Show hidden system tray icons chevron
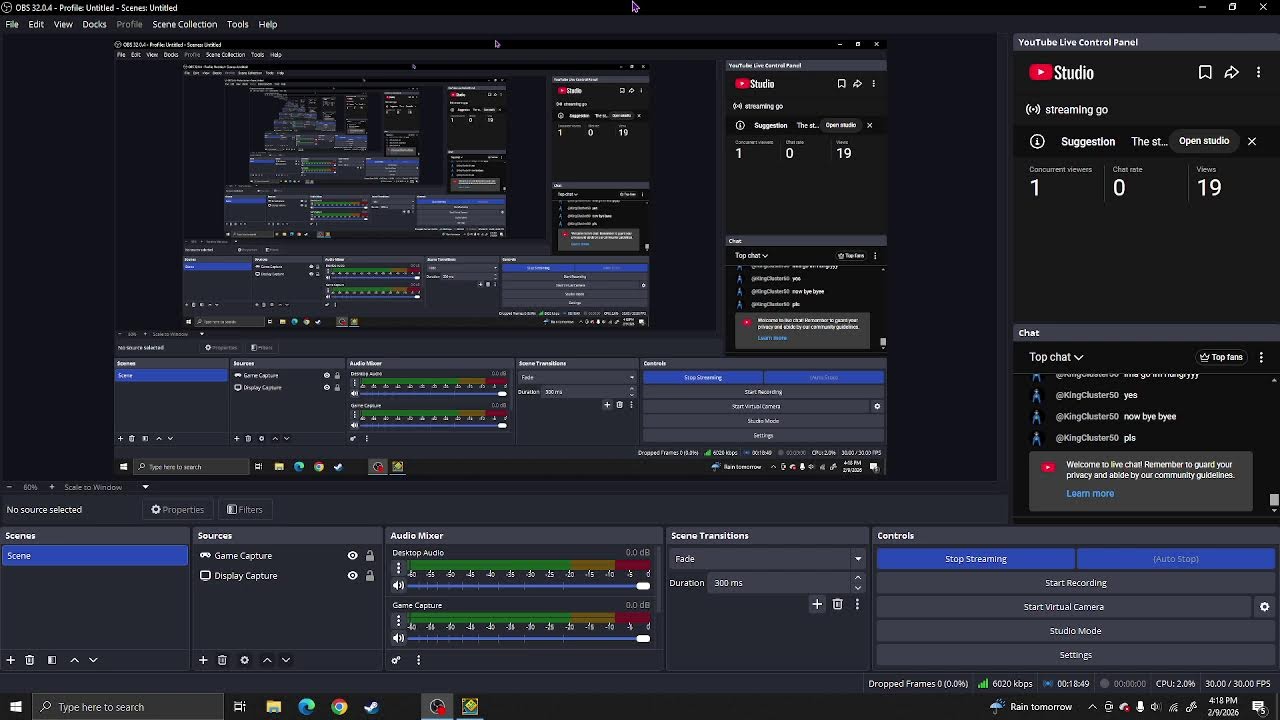The image size is (1280, 720). coord(1094,707)
